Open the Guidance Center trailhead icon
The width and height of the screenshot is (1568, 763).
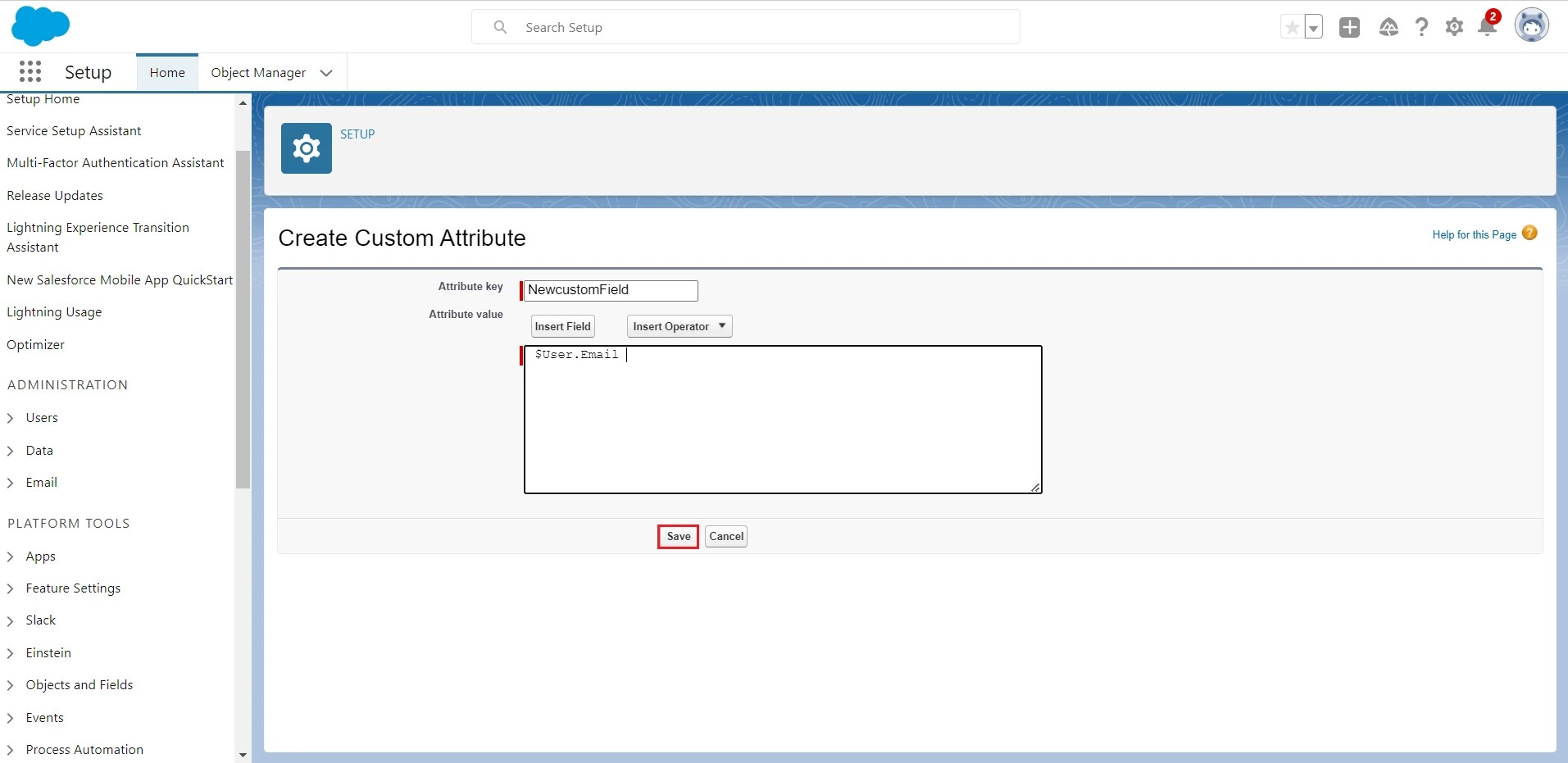[1389, 26]
